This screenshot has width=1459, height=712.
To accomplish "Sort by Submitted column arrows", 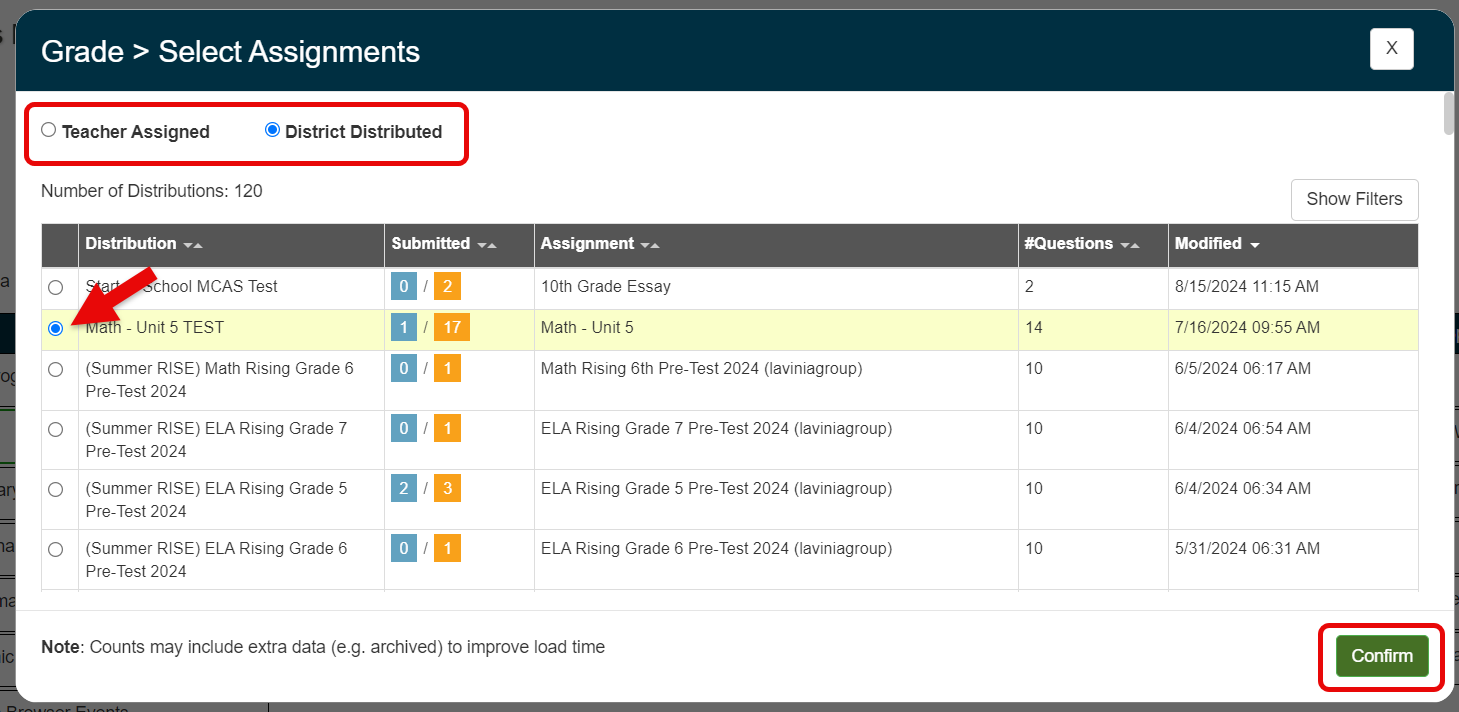I will (487, 245).
